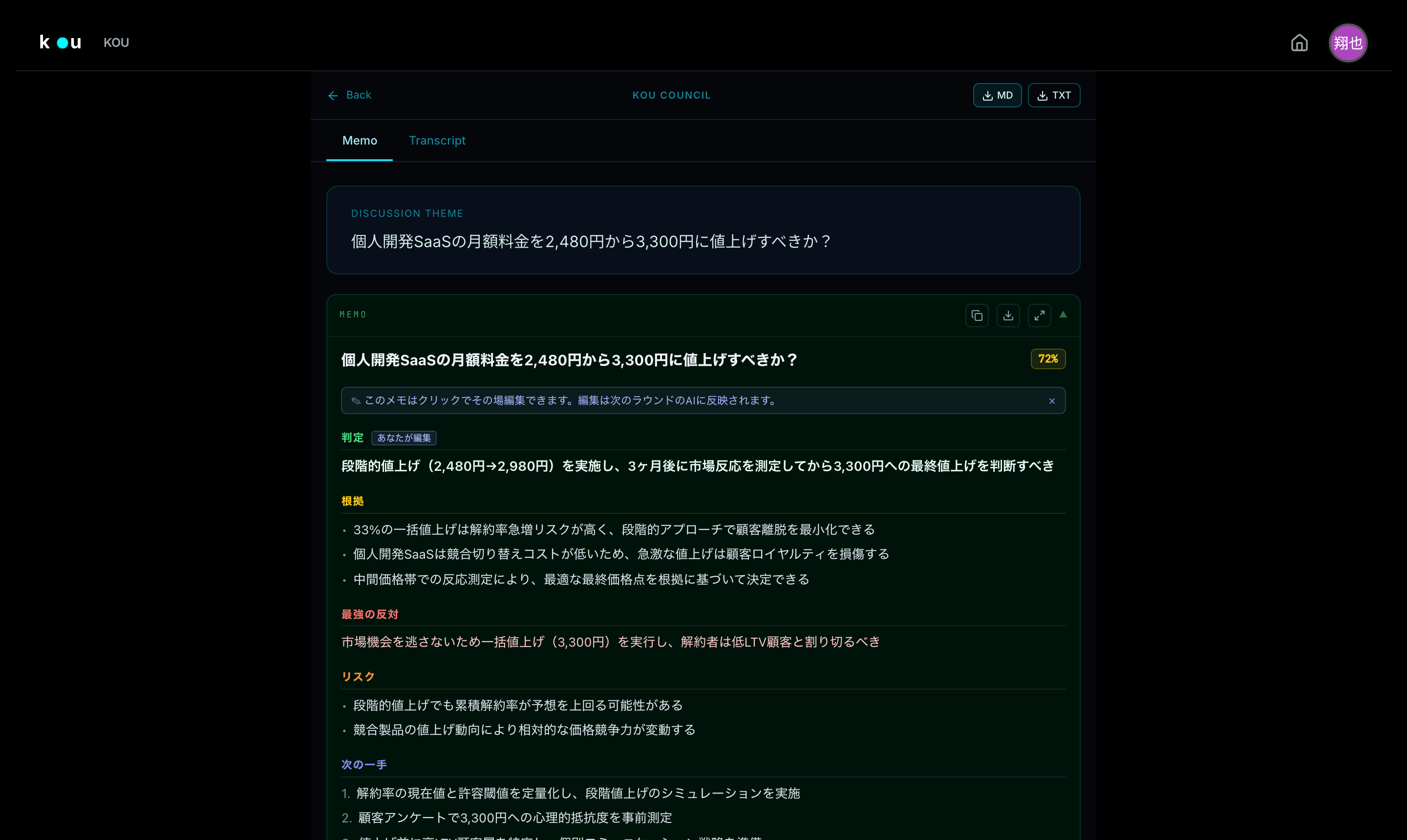The height and width of the screenshot is (840, 1407).
Task: Go back using the Back arrow link
Action: click(349, 95)
